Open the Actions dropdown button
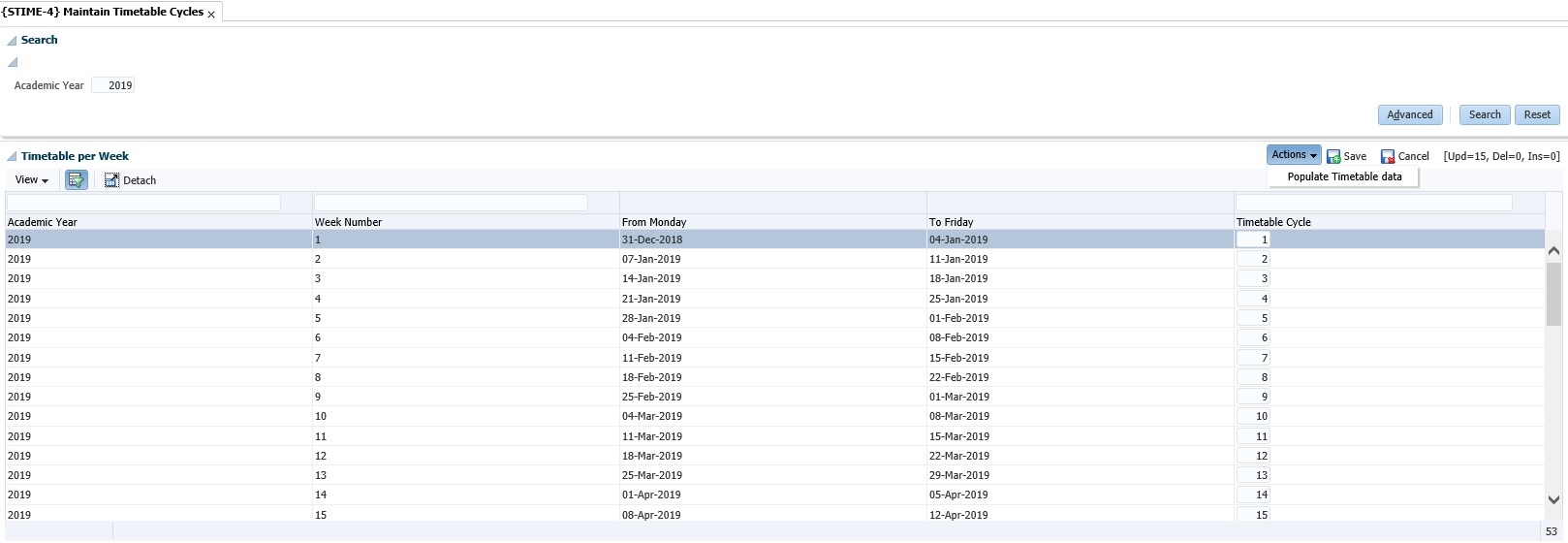The height and width of the screenshot is (543, 1568). (x=1293, y=155)
